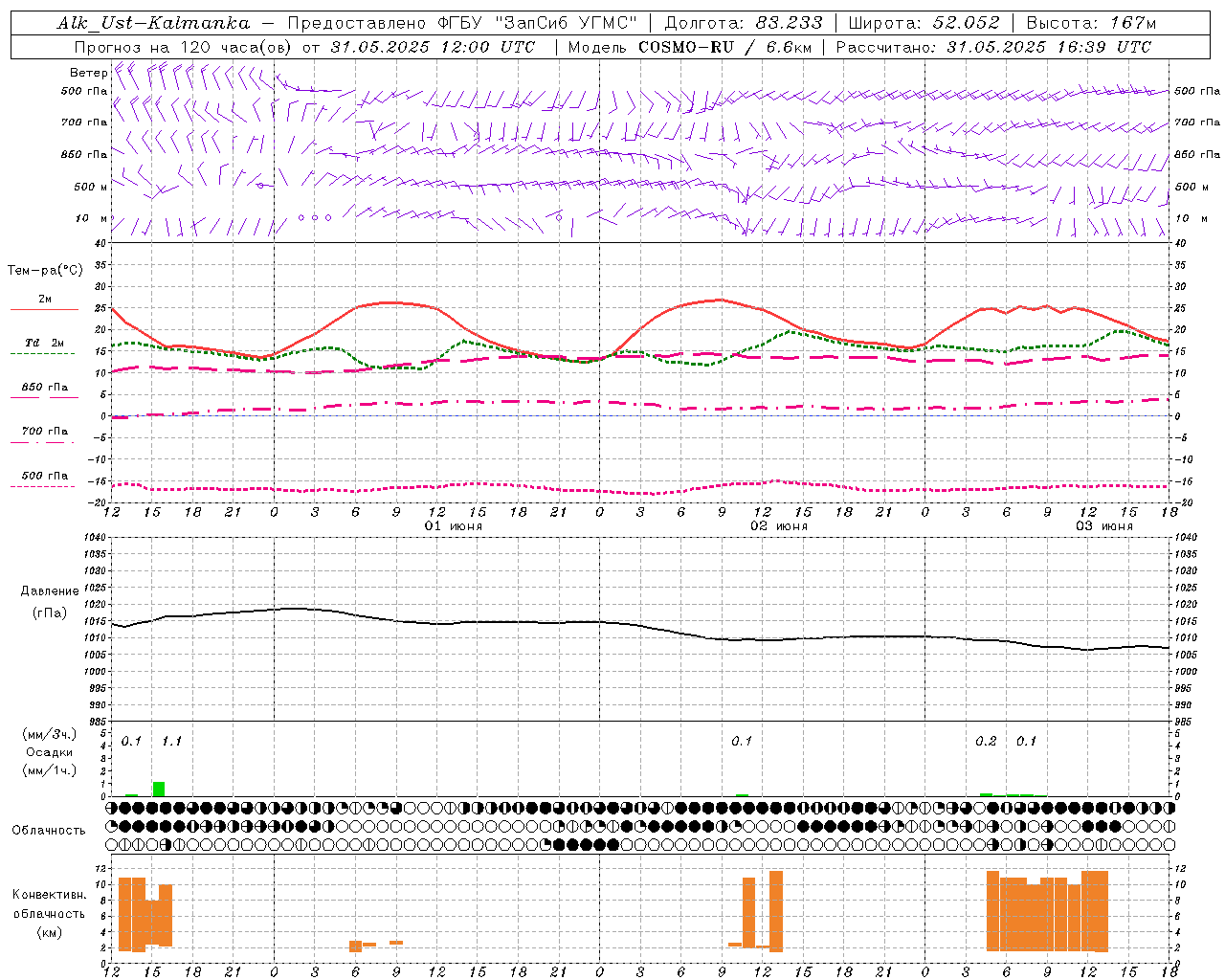The image size is (1225, 980).
Task: Select the 02 июня date label
Action: tap(779, 526)
